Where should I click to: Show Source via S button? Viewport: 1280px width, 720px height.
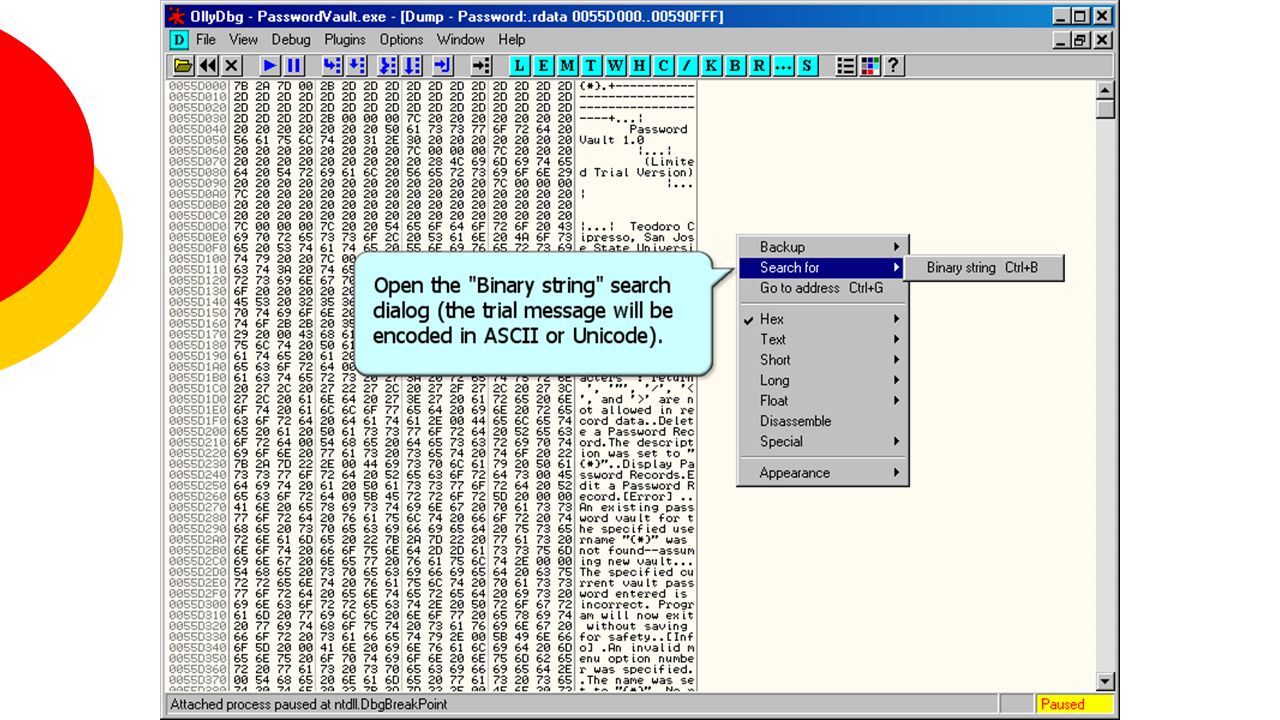[807, 66]
